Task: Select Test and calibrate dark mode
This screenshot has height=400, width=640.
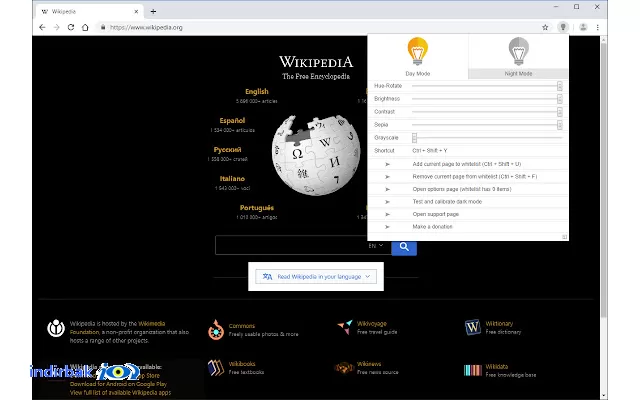Action: pyautogui.click(x=447, y=202)
